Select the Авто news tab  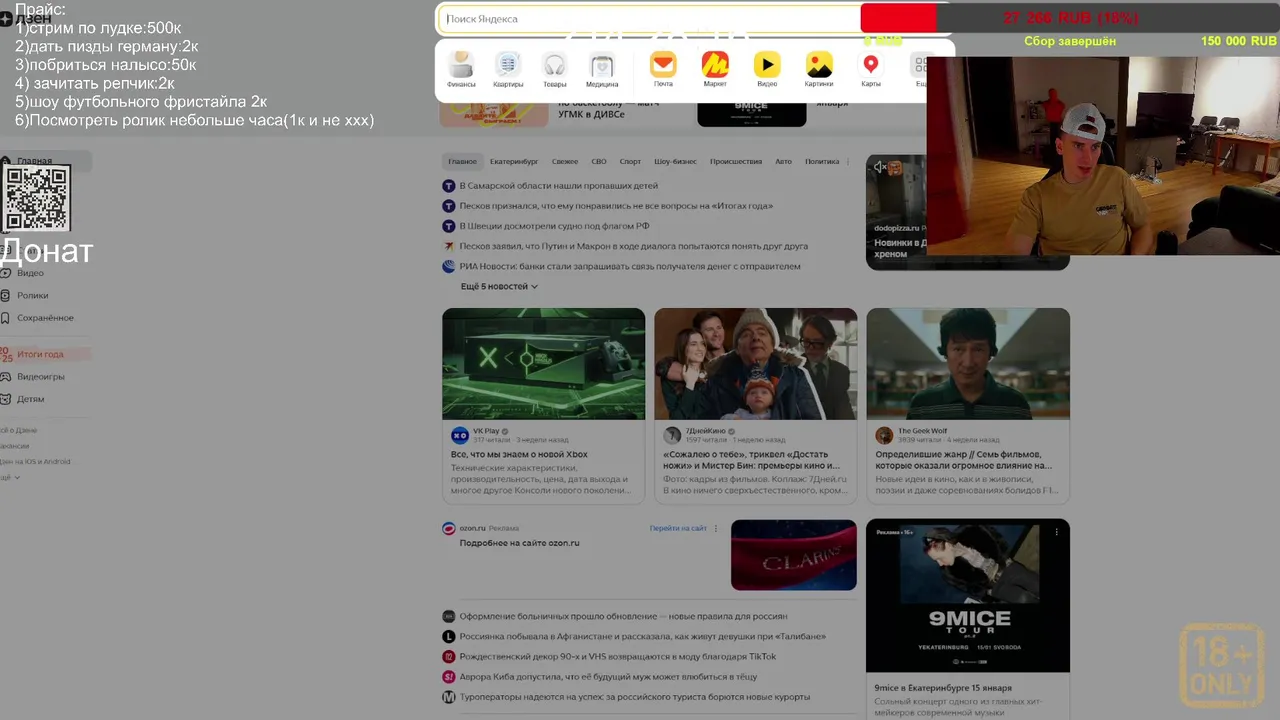[783, 161]
